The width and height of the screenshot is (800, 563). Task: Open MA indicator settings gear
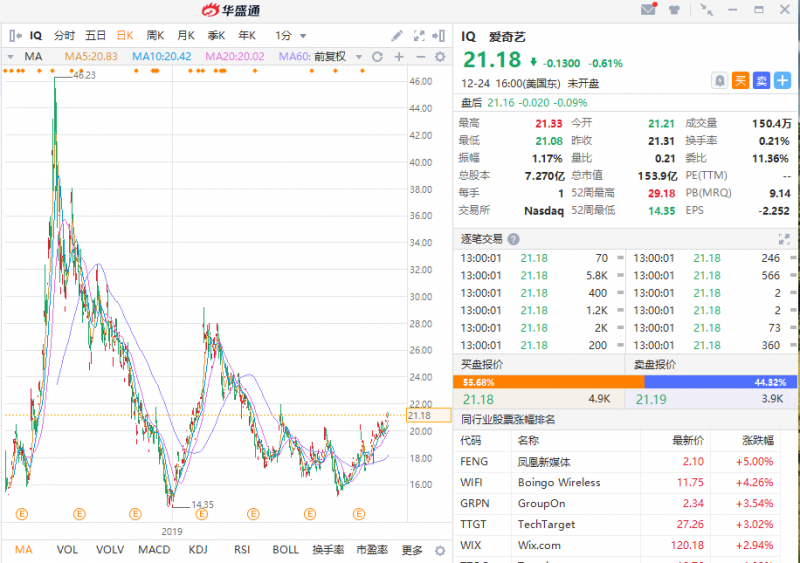(440, 57)
